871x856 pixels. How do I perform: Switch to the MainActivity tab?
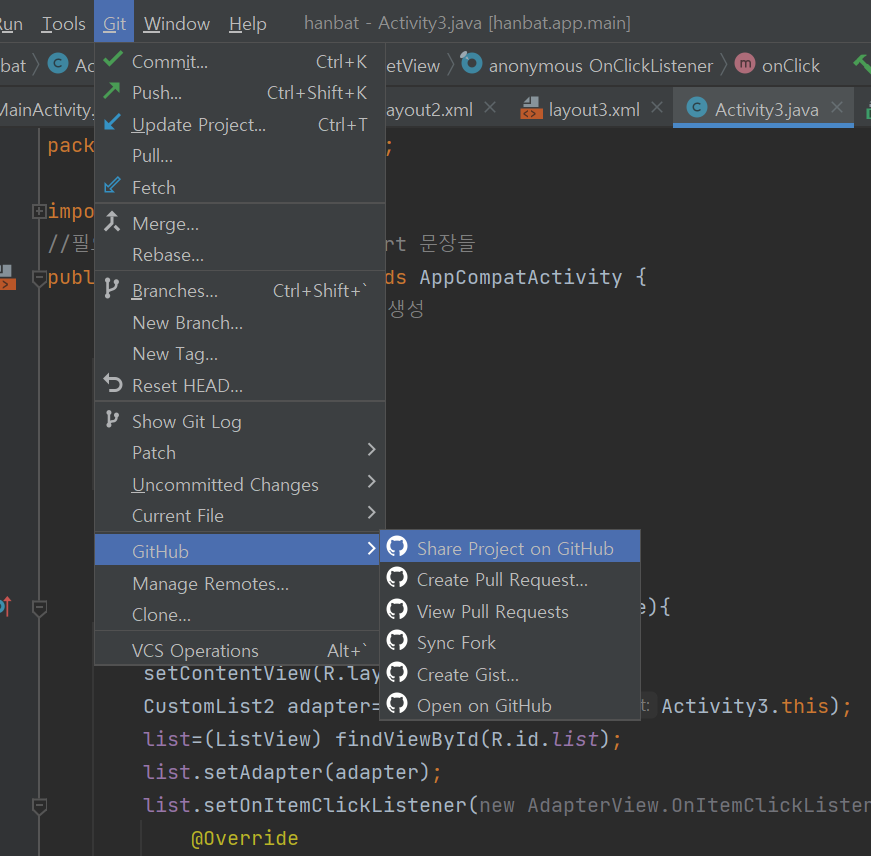tap(47, 109)
